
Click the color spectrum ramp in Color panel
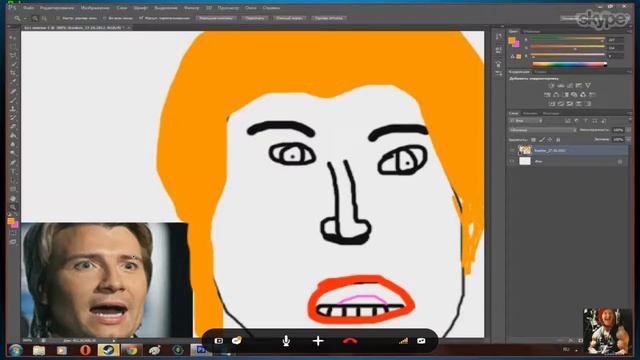point(569,64)
